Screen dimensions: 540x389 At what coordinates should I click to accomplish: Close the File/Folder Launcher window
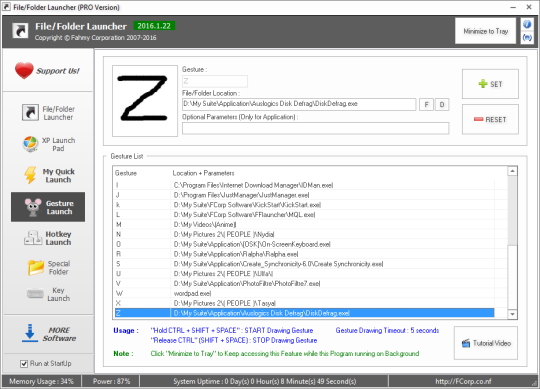click(529, 7)
